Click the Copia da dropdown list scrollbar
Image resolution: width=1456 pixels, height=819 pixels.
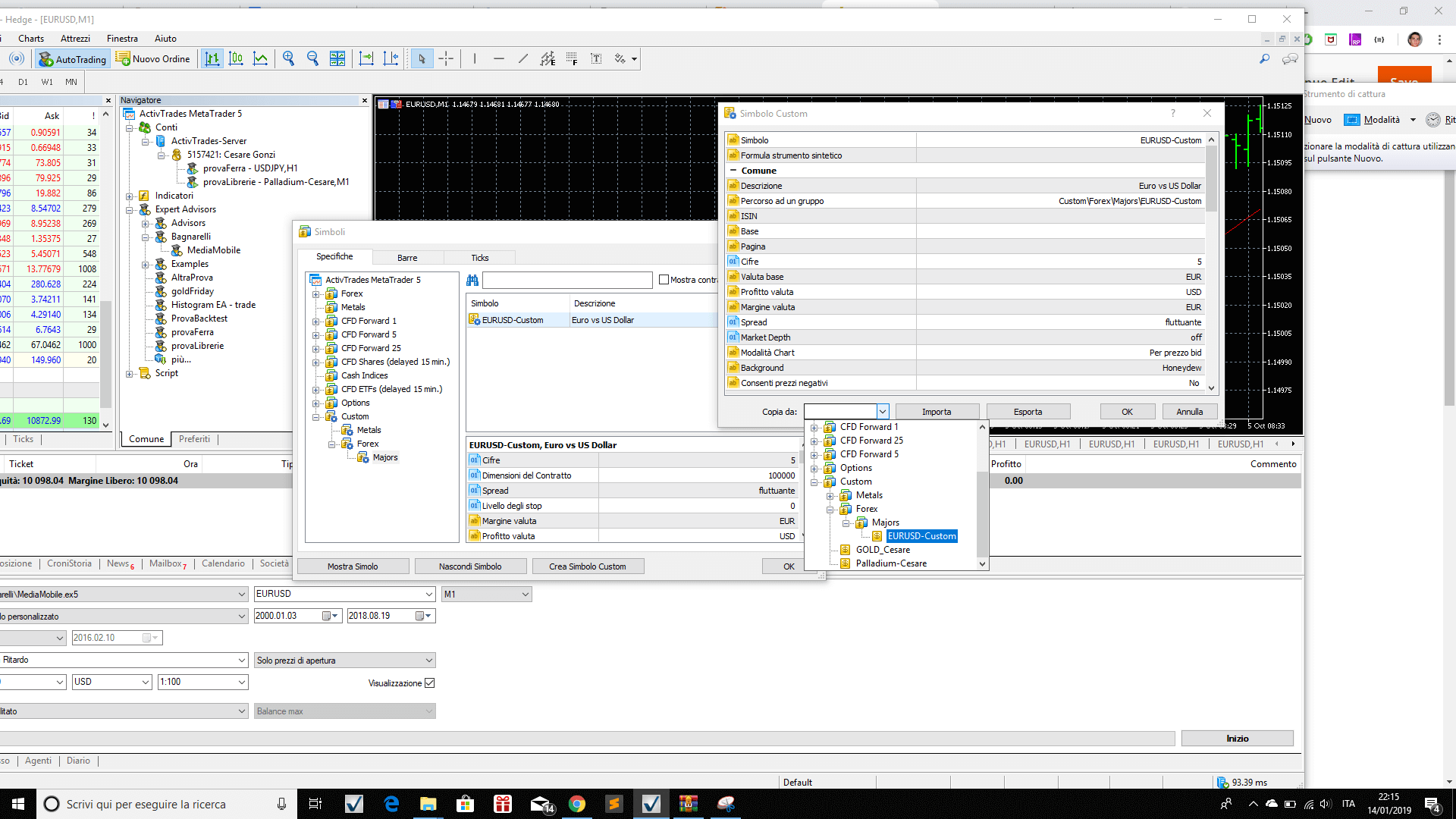pos(982,513)
